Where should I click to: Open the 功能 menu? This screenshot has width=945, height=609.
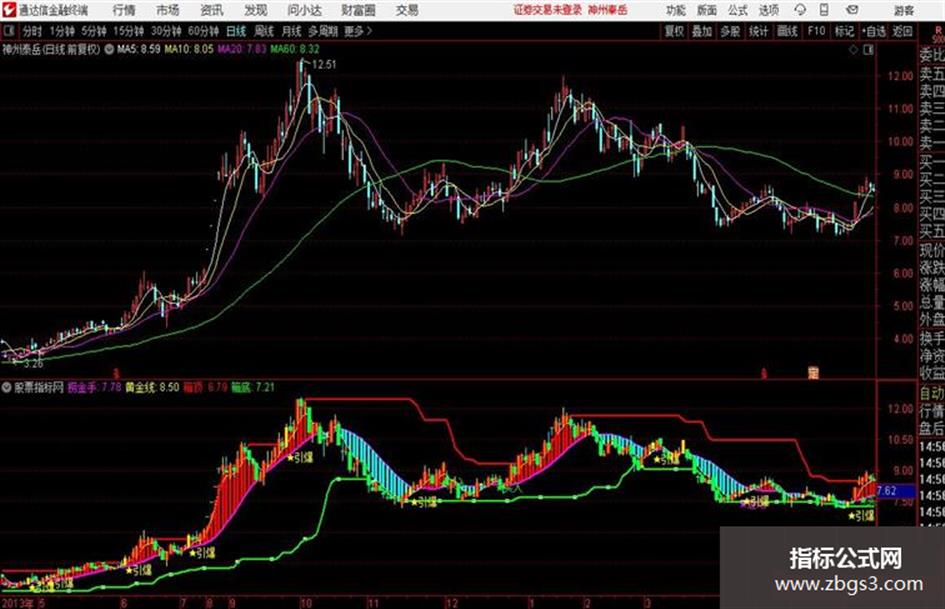(x=676, y=10)
